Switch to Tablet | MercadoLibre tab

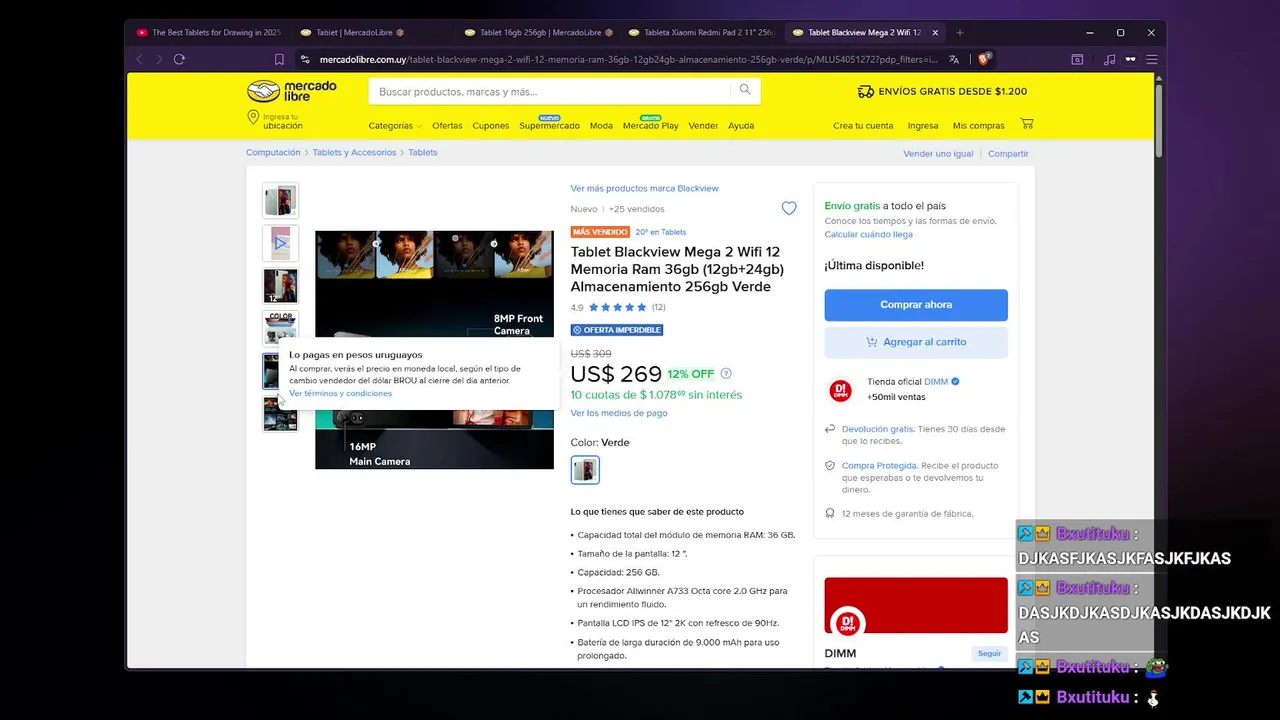(368, 32)
